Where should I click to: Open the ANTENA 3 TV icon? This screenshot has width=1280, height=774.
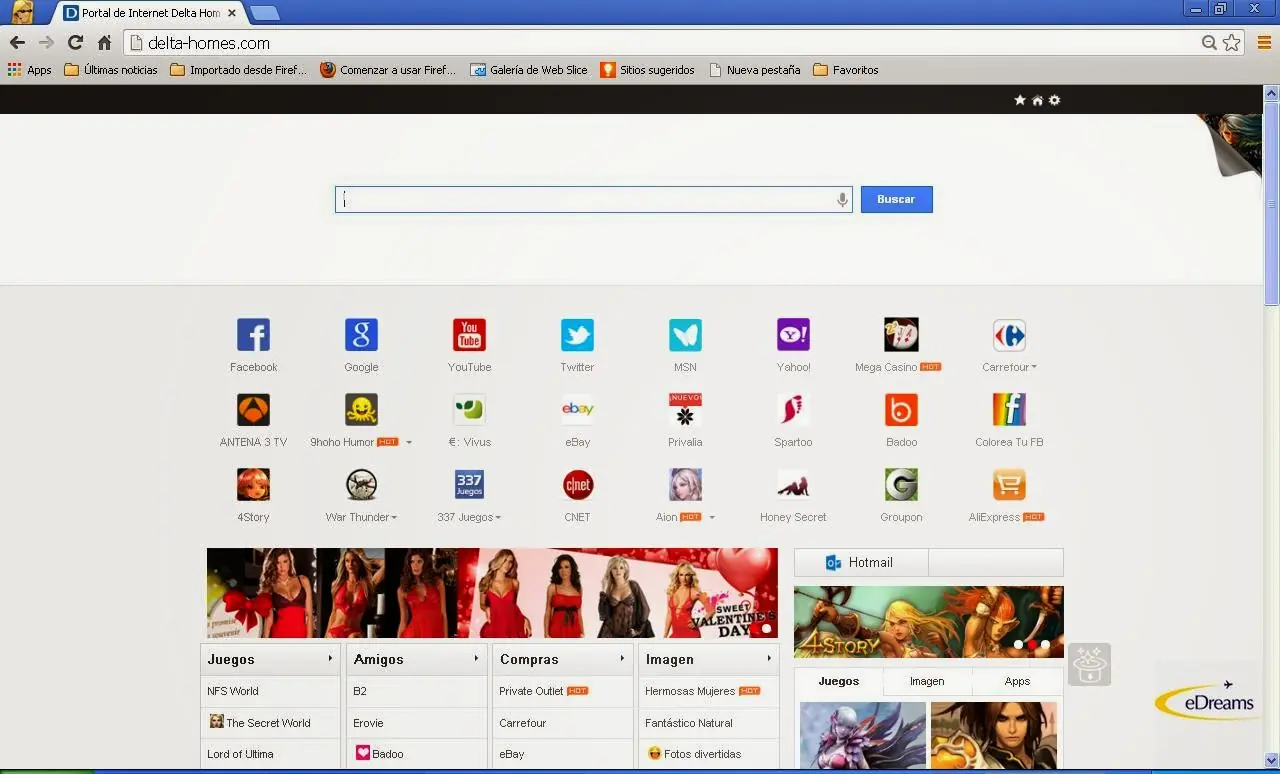click(253, 409)
